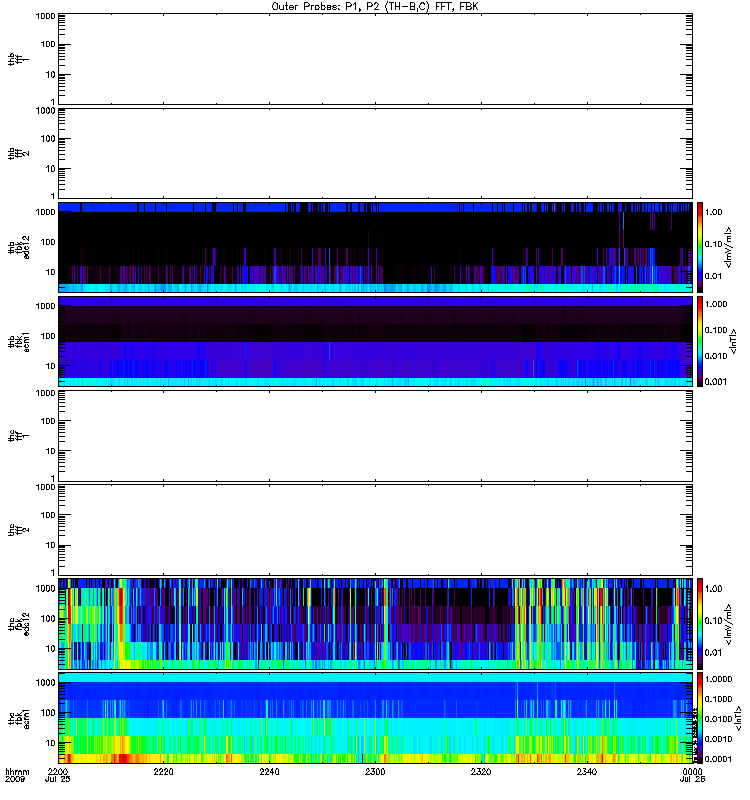This screenshot has width=750, height=800.
Task: Select the thb fff 2 empty plot panel
Action: click(376, 154)
